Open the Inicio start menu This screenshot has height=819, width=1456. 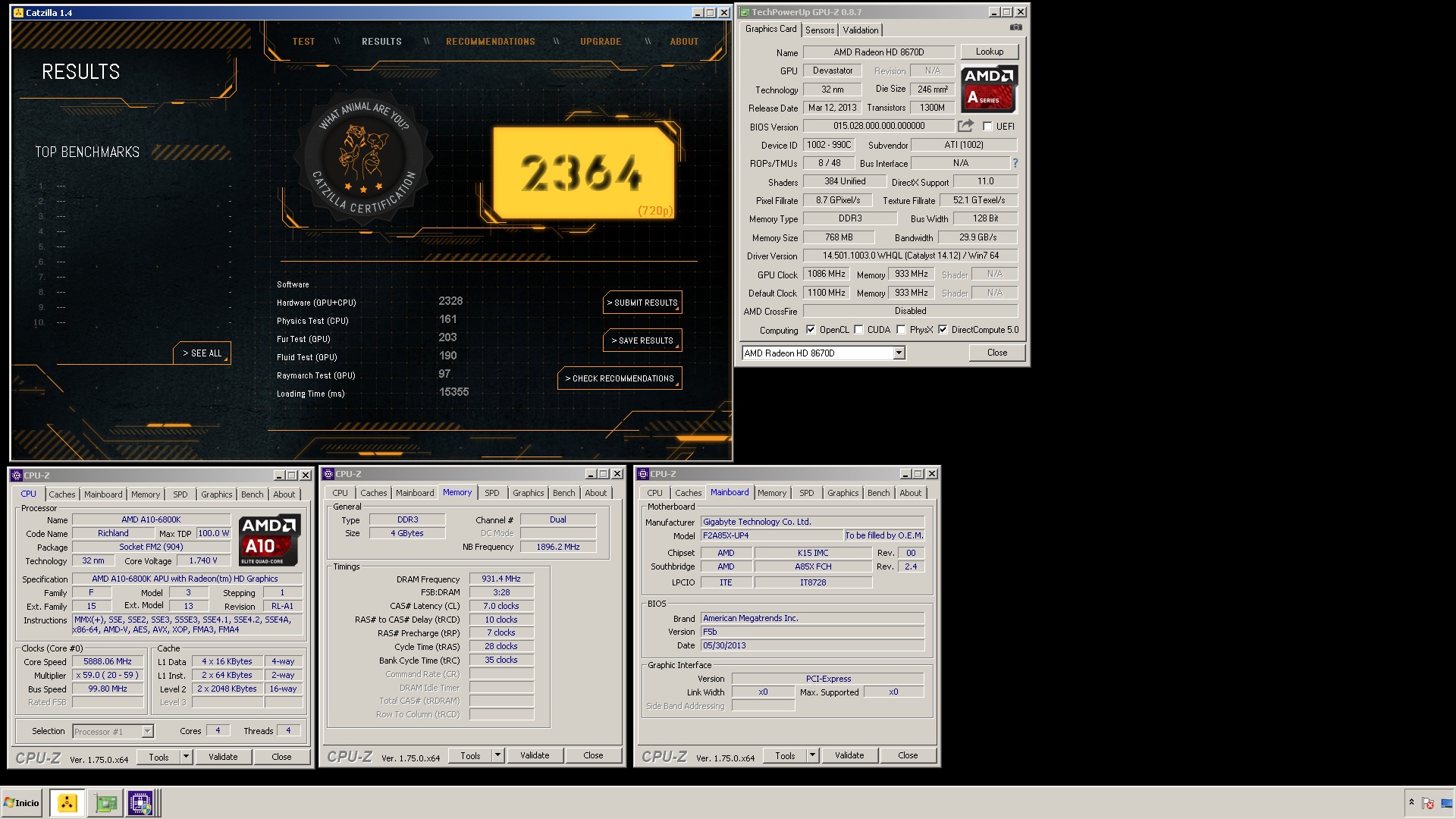click(22, 803)
